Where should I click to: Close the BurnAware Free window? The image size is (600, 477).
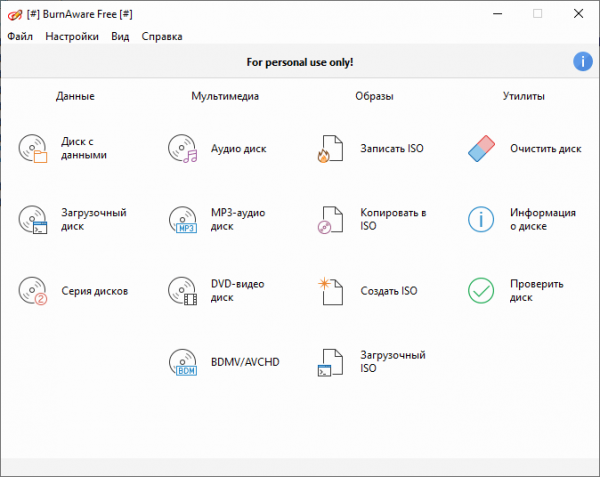(579, 14)
